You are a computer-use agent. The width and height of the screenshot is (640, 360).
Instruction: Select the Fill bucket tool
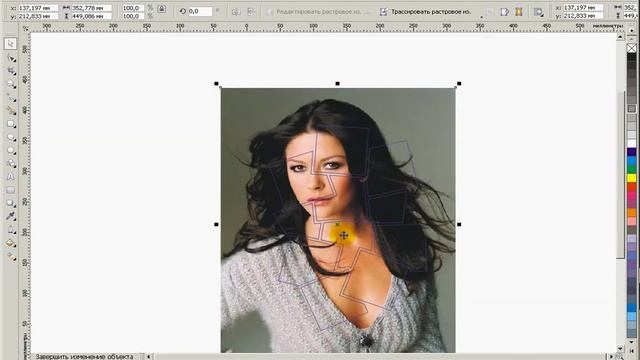[x=11, y=243]
